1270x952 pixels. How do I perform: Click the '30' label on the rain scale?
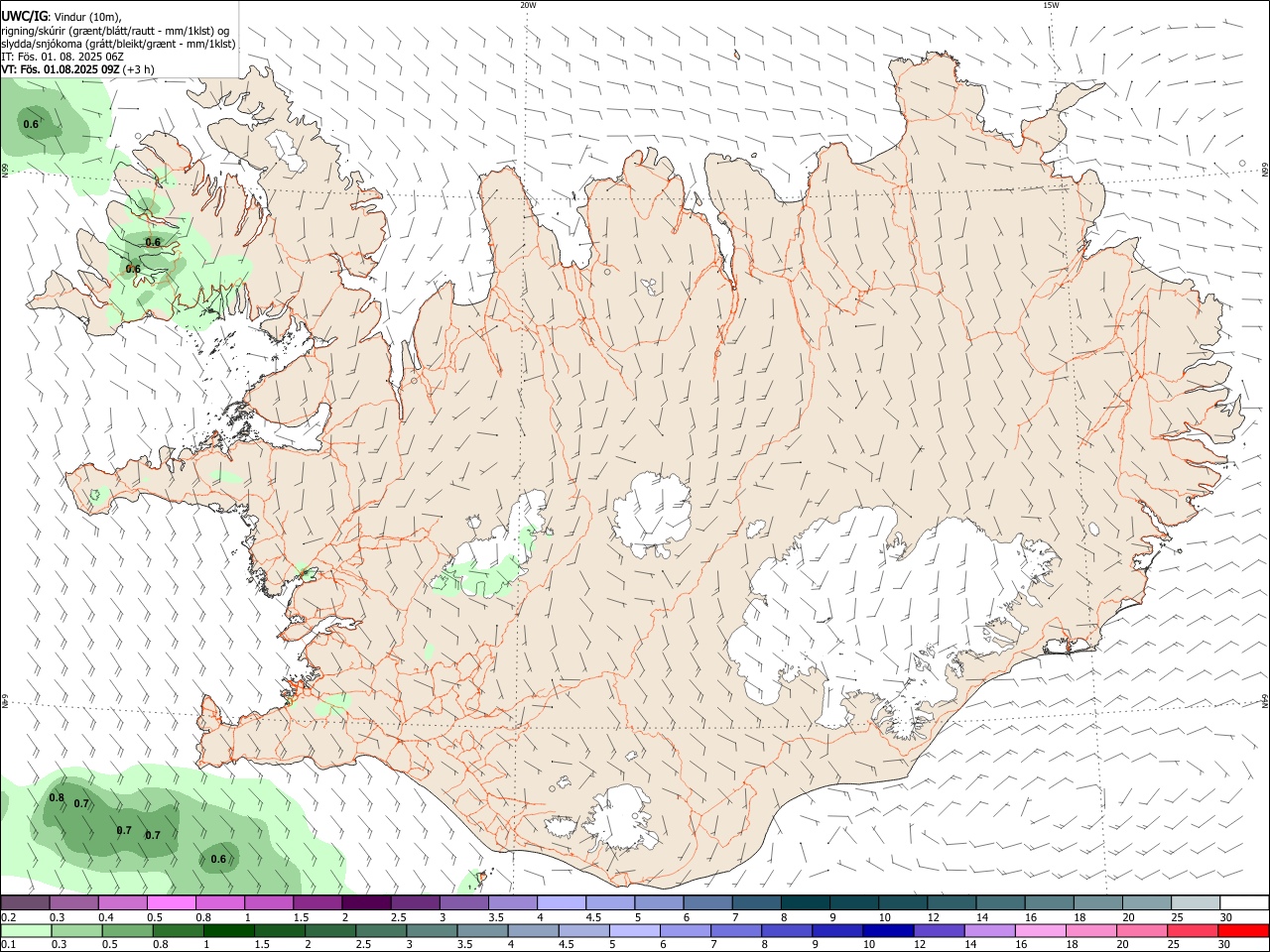(x=1224, y=945)
